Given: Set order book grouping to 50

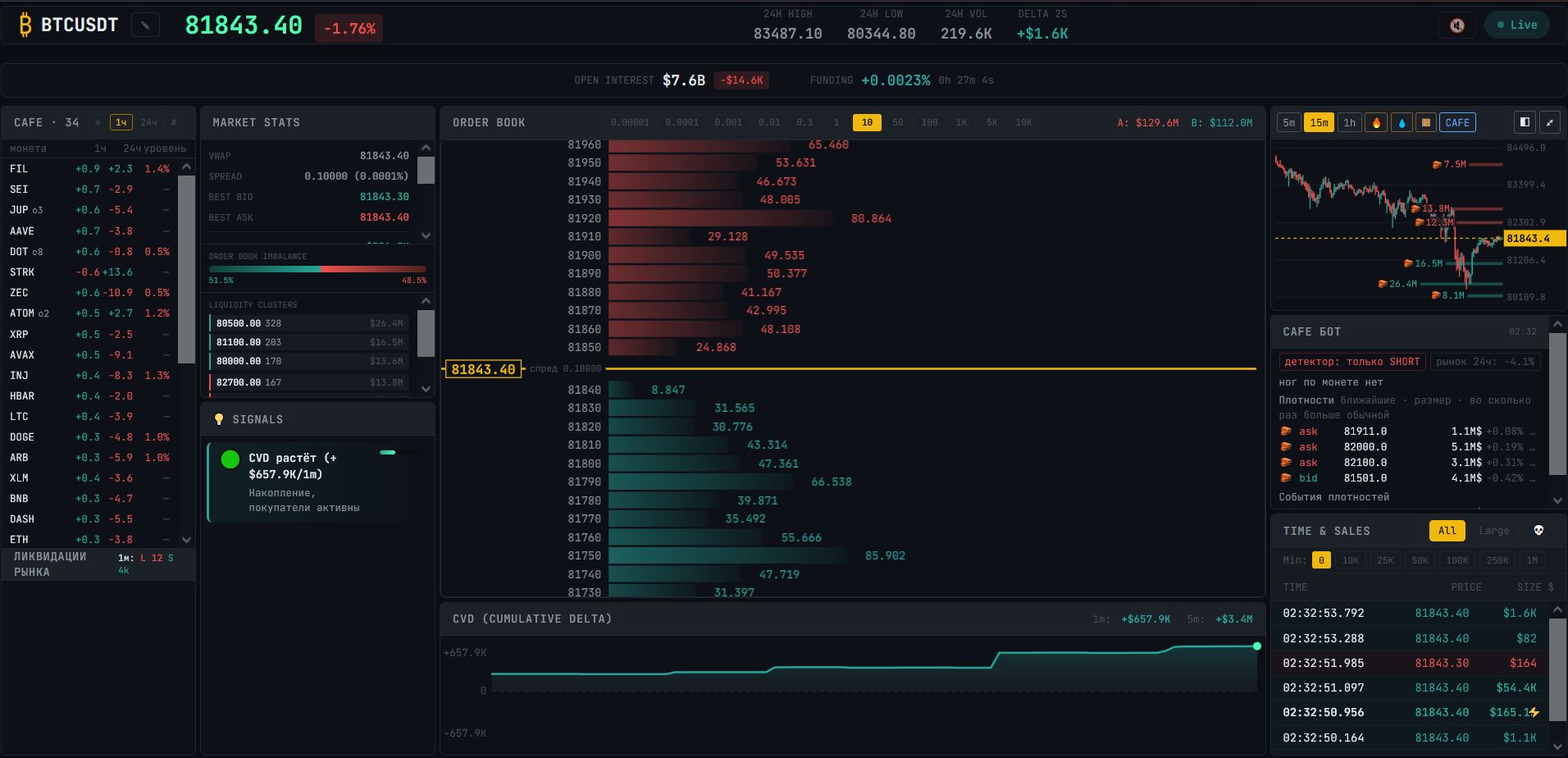Looking at the screenshot, I should [x=898, y=122].
